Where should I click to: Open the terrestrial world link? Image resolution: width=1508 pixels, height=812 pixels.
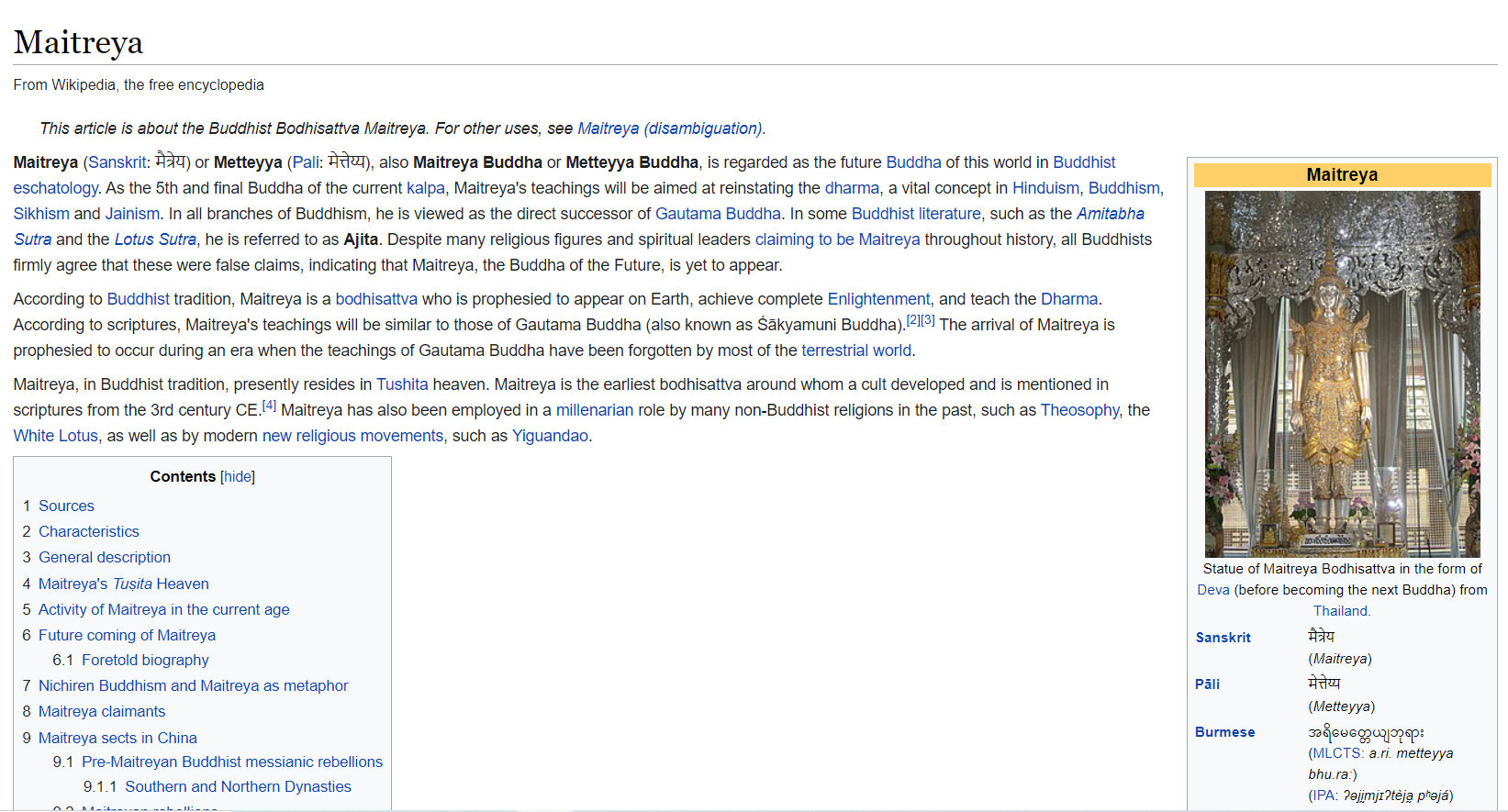pos(856,350)
